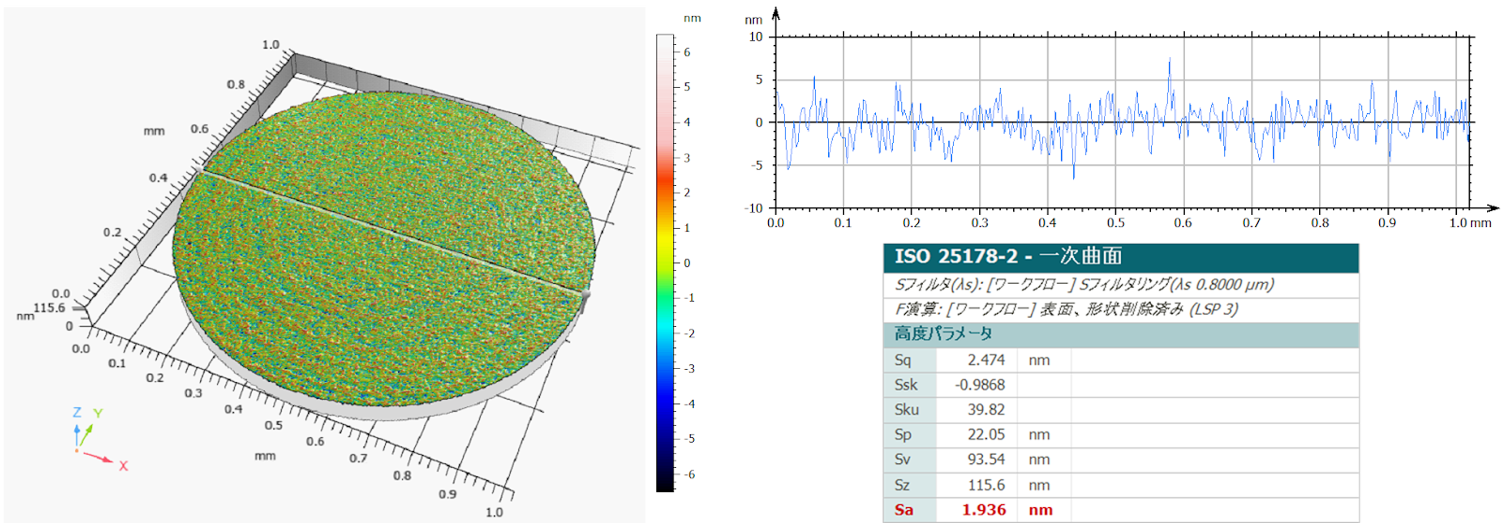
Task: Select the Sz parameter row
Action: point(1120,485)
